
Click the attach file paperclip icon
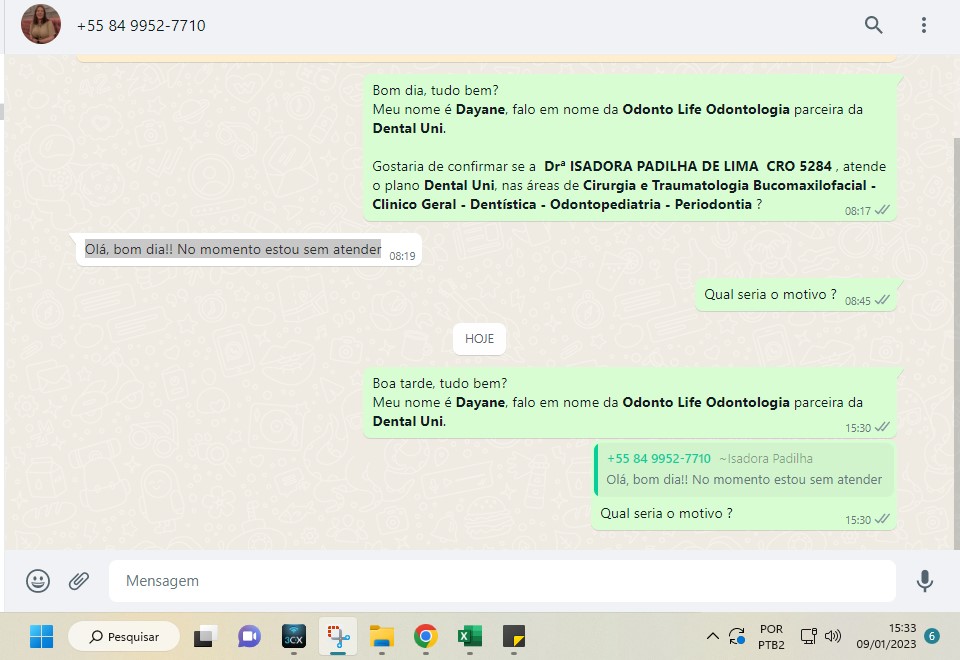[79, 581]
